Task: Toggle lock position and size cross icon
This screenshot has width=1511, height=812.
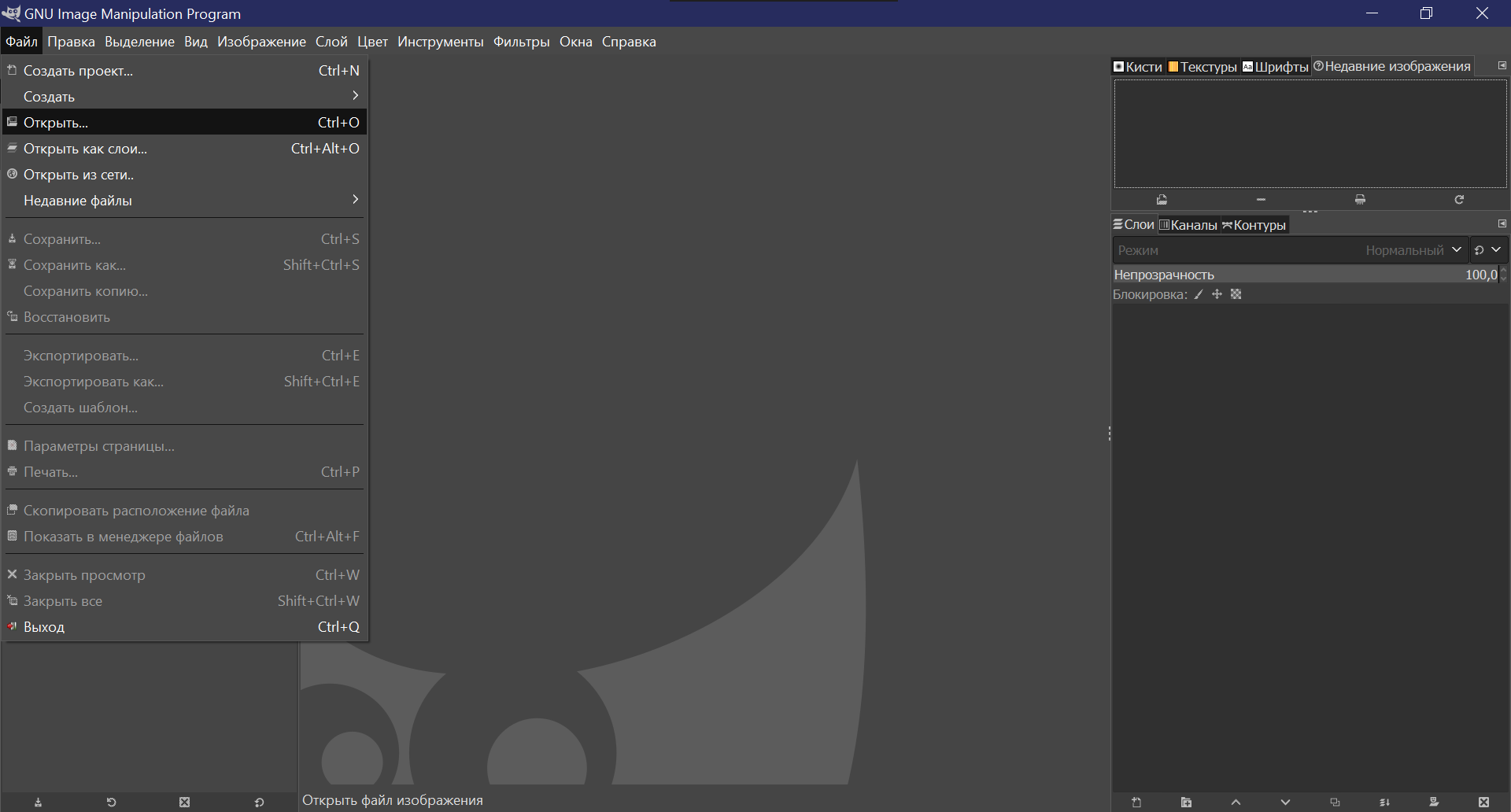Action: [x=1217, y=294]
